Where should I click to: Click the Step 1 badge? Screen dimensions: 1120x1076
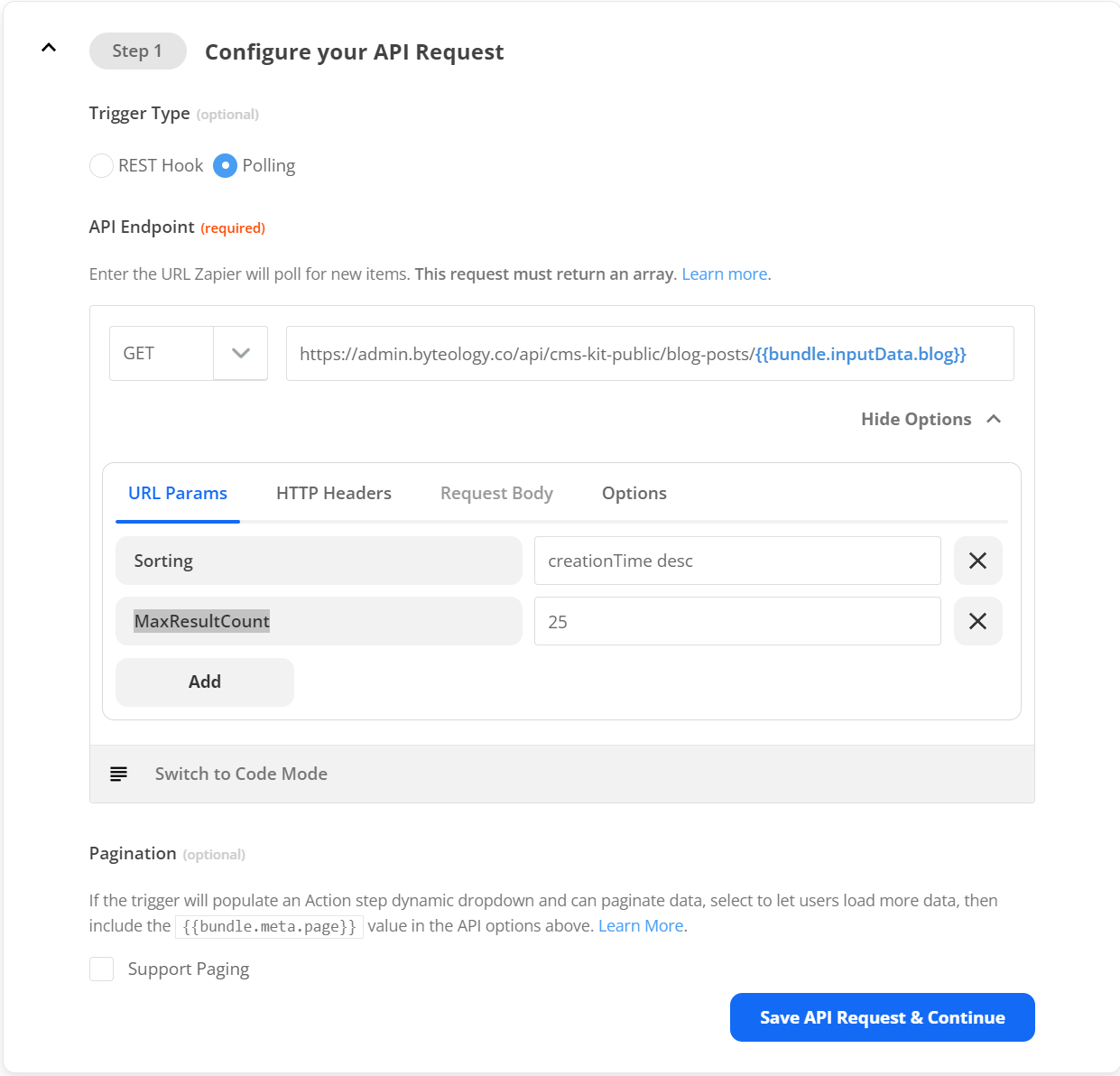[x=138, y=51]
